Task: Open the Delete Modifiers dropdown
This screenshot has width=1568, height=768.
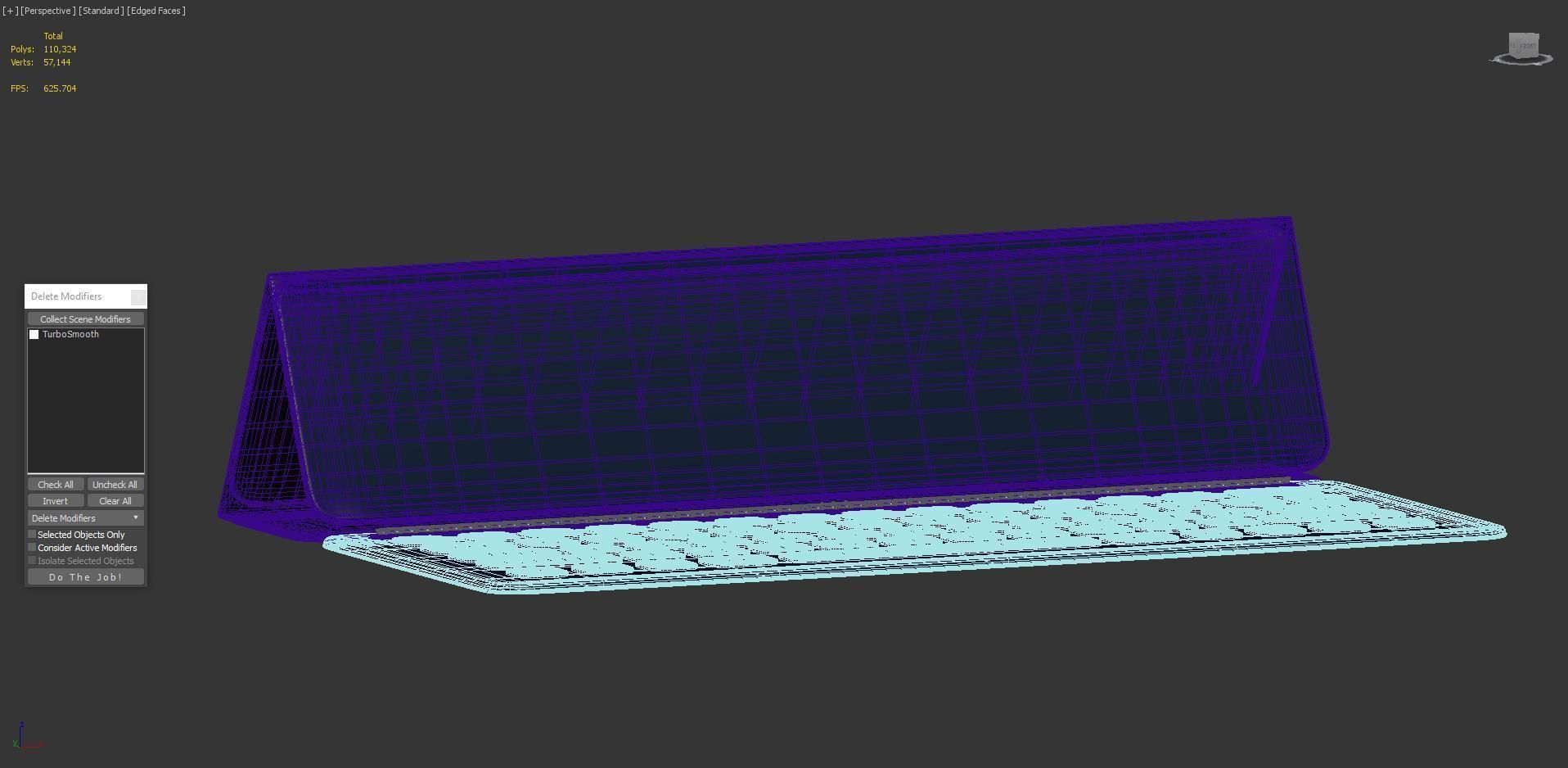Action: point(85,518)
